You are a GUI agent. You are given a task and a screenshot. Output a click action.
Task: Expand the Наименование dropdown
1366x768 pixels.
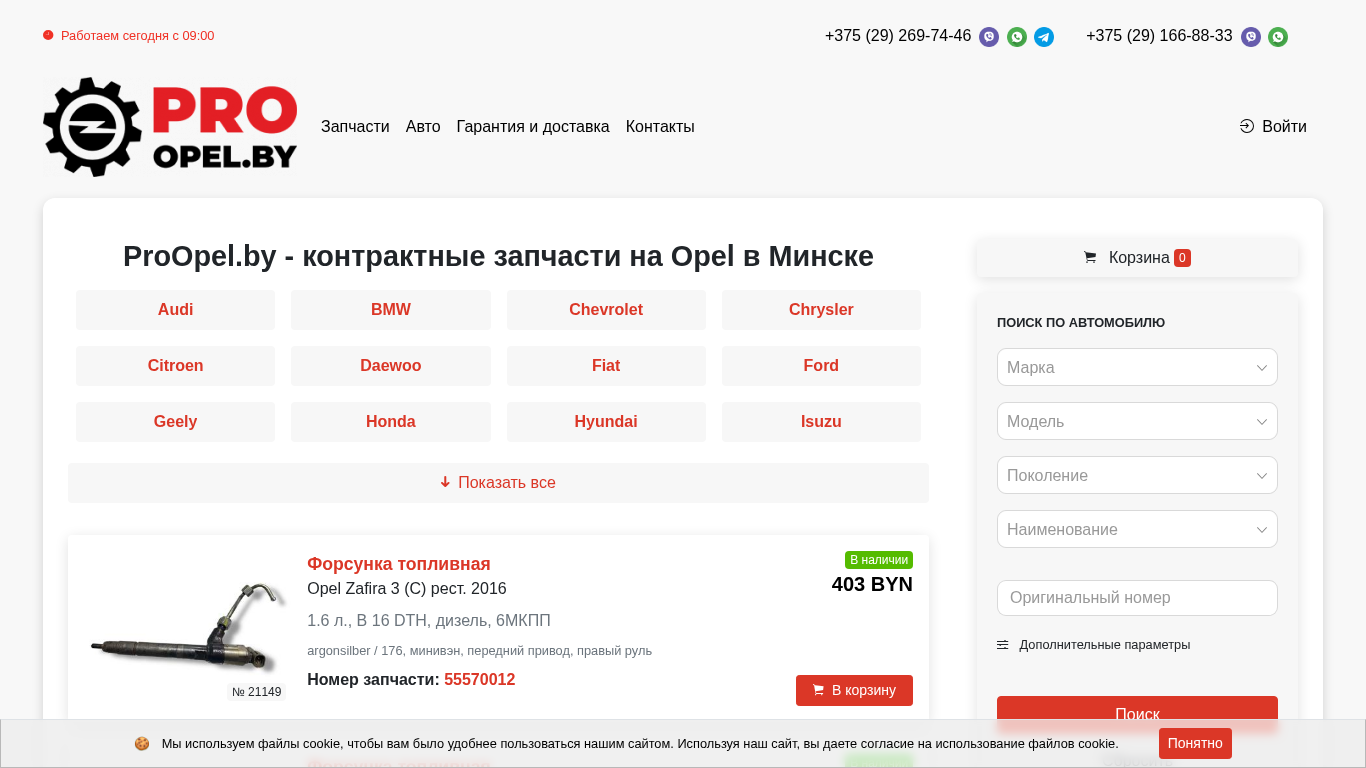(1137, 529)
